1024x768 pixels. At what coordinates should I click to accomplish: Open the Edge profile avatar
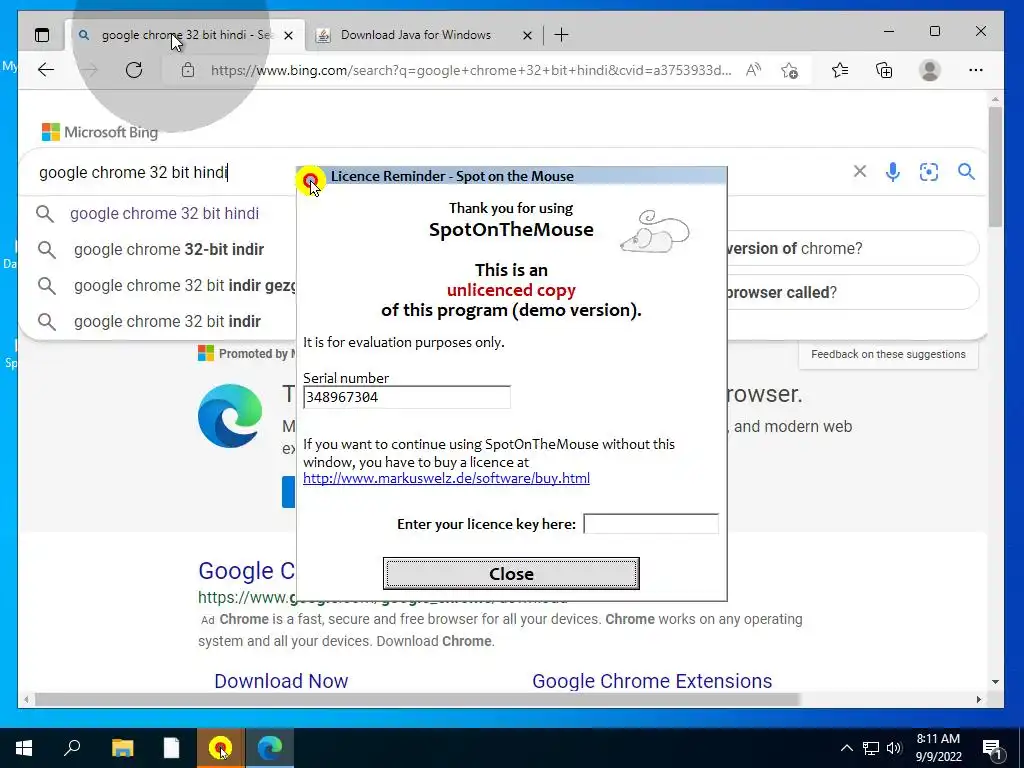pos(929,70)
